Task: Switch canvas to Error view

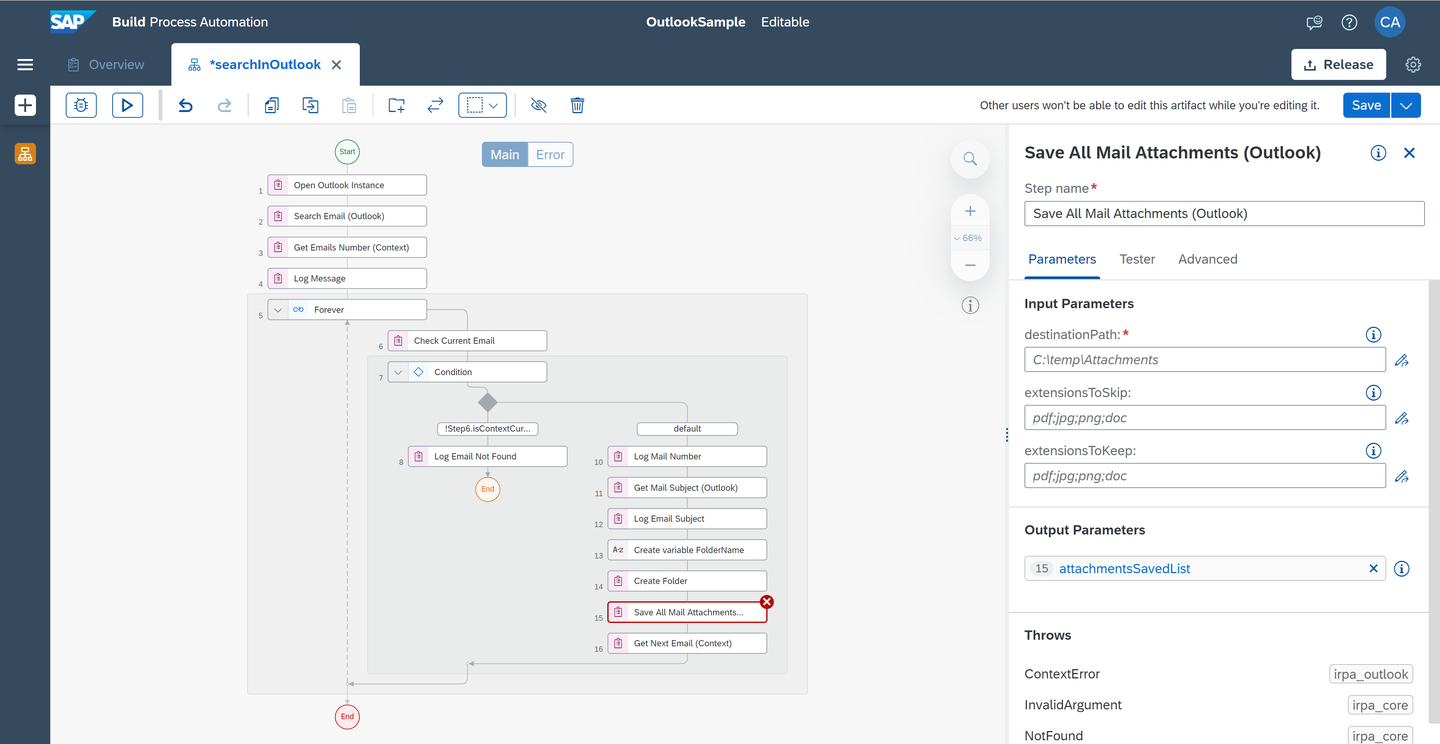Action: (550, 154)
